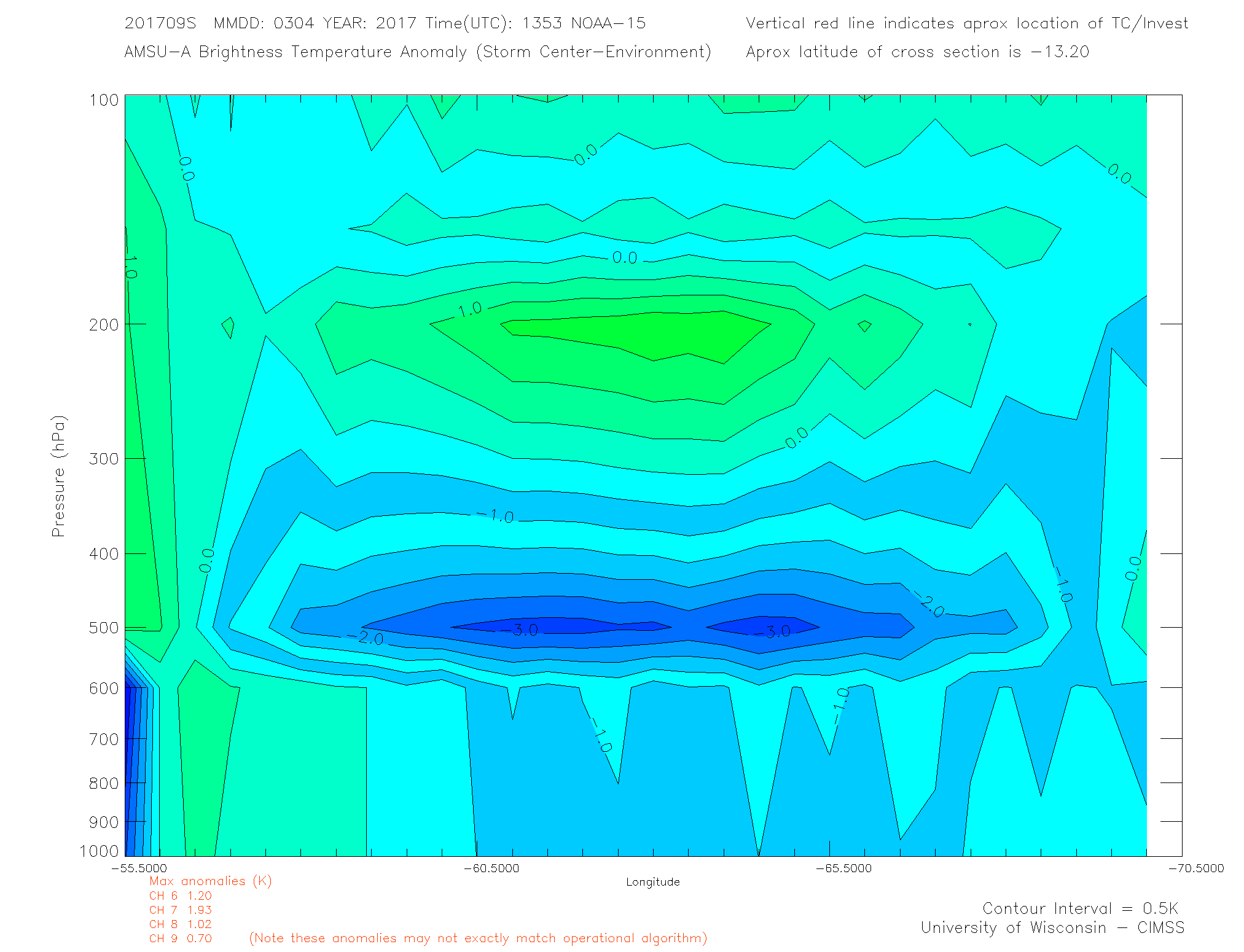The image size is (1244, 952).
Task: Click the Contour Interval = 0.5K text
Action: (1080, 908)
